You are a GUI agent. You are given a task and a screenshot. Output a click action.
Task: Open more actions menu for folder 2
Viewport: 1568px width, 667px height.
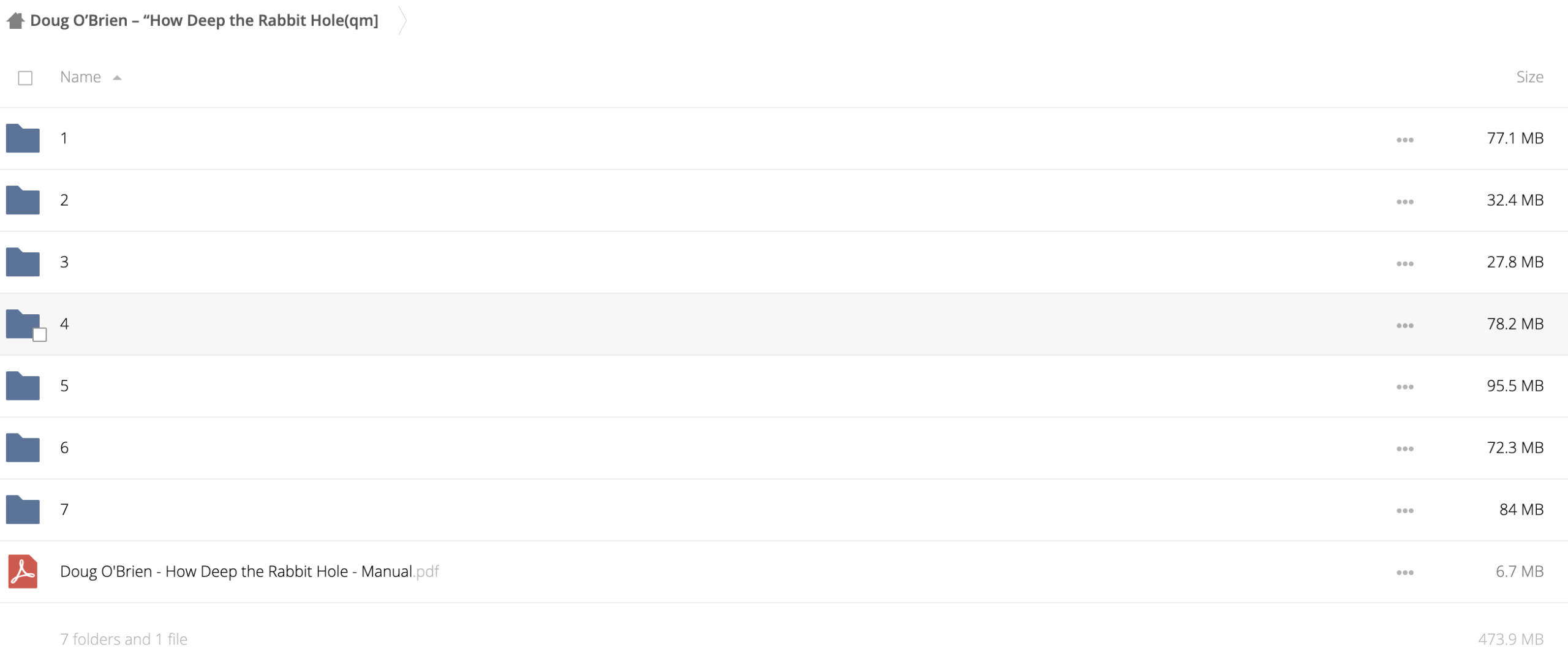point(1404,202)
